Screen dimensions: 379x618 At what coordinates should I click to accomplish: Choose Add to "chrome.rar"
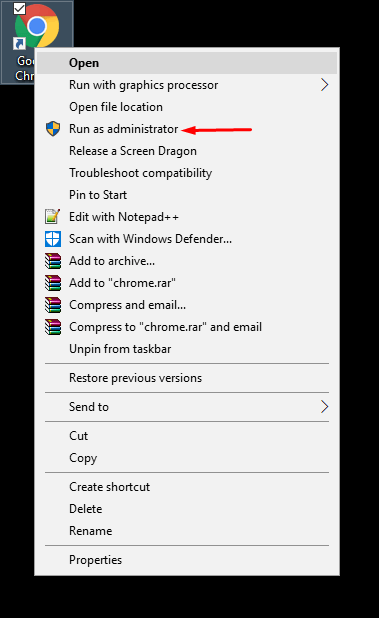point(187,283)
